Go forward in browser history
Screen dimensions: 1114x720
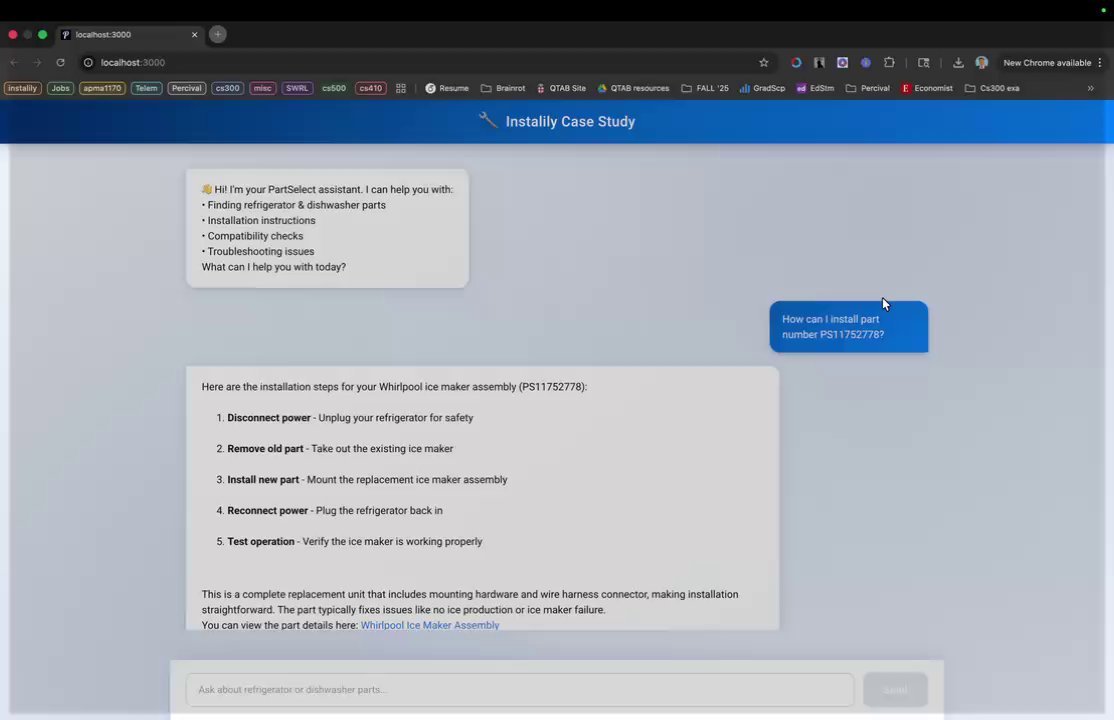(x=37, y=63)
